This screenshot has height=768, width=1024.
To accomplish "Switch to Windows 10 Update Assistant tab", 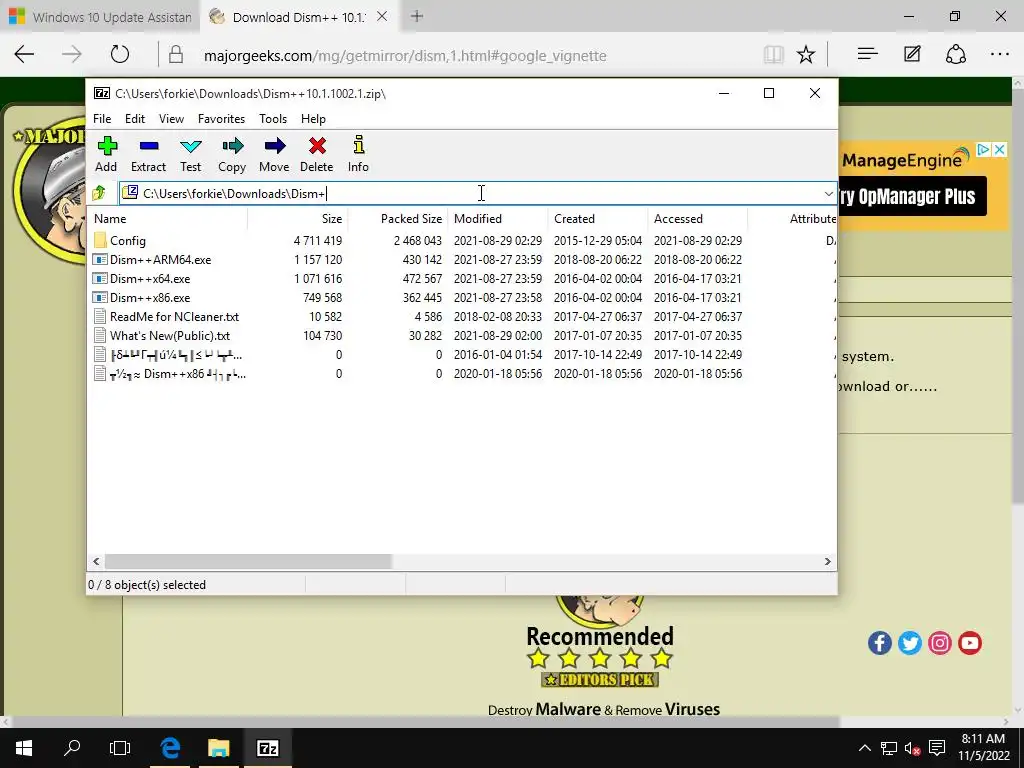I will (x=100, y=17).
